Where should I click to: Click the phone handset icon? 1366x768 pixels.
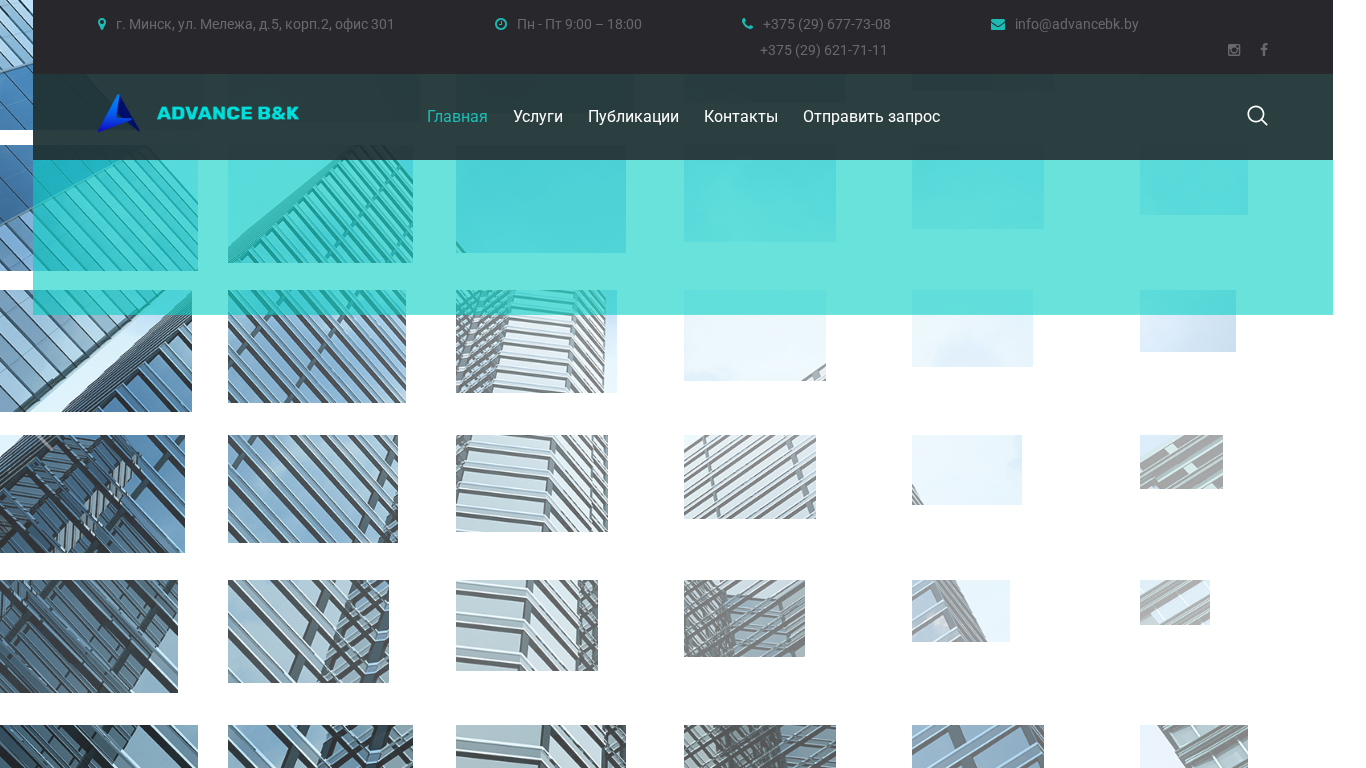pos(747,24)
